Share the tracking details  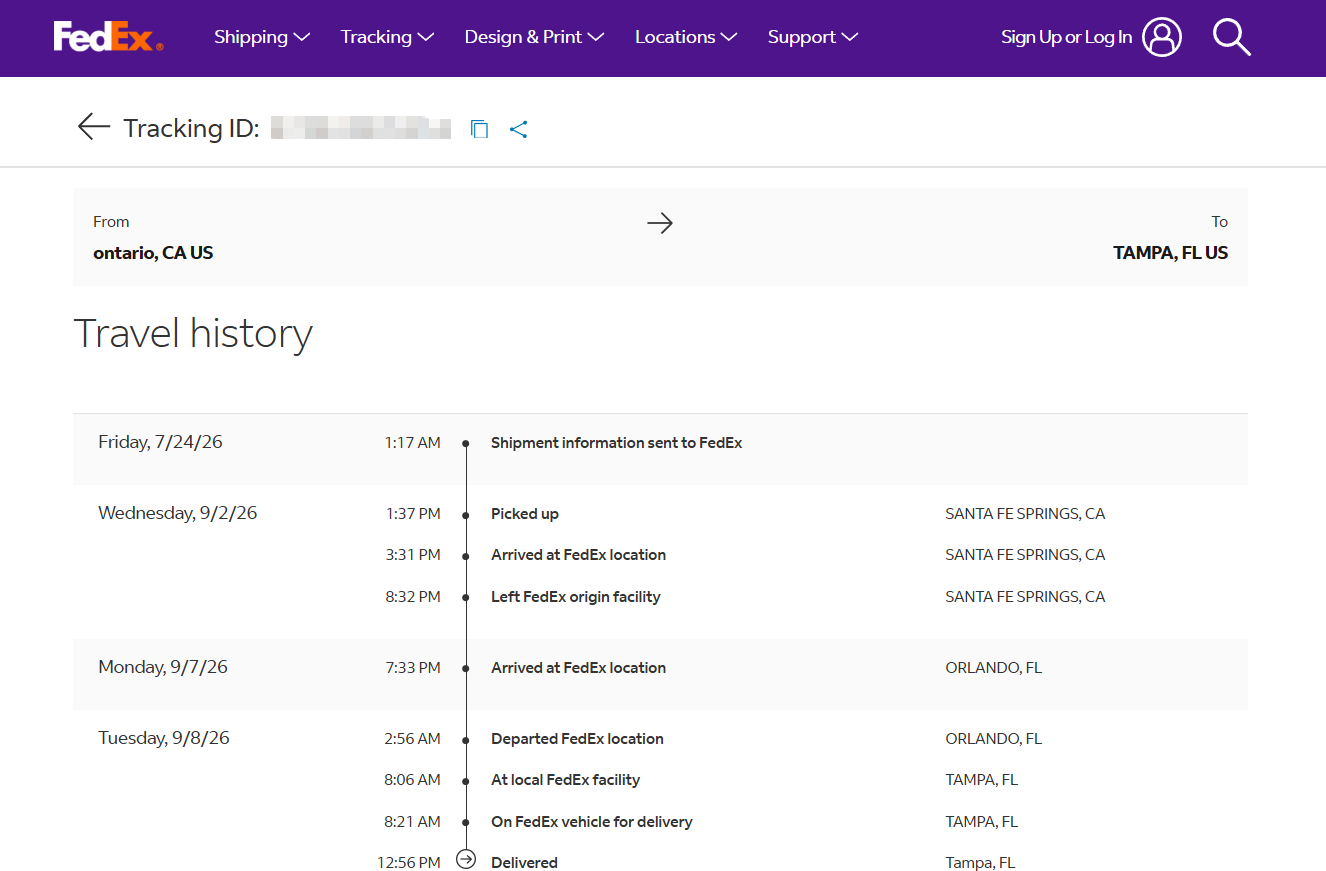point(518,129)
